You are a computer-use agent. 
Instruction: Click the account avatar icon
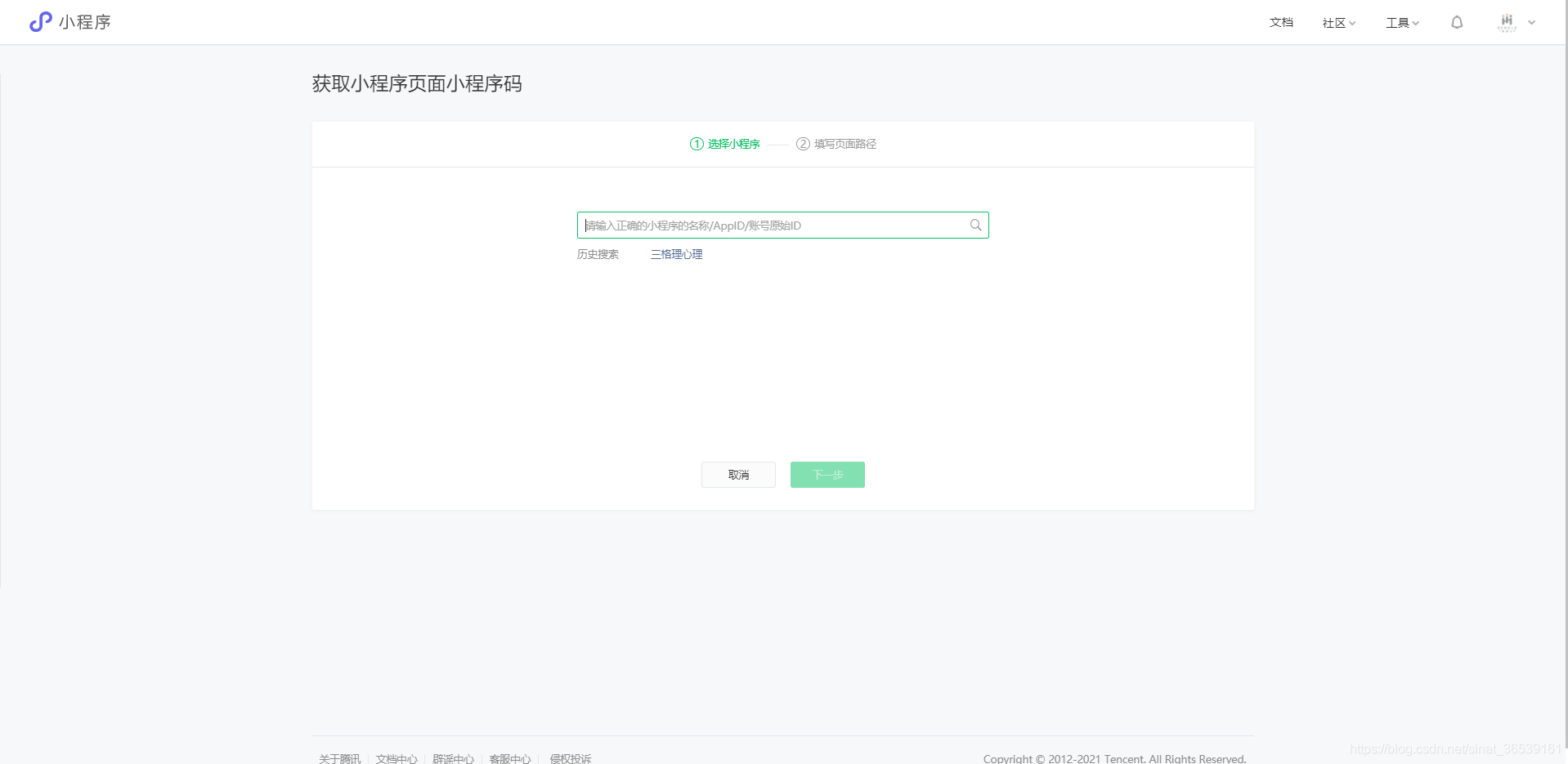[1505, 22]
